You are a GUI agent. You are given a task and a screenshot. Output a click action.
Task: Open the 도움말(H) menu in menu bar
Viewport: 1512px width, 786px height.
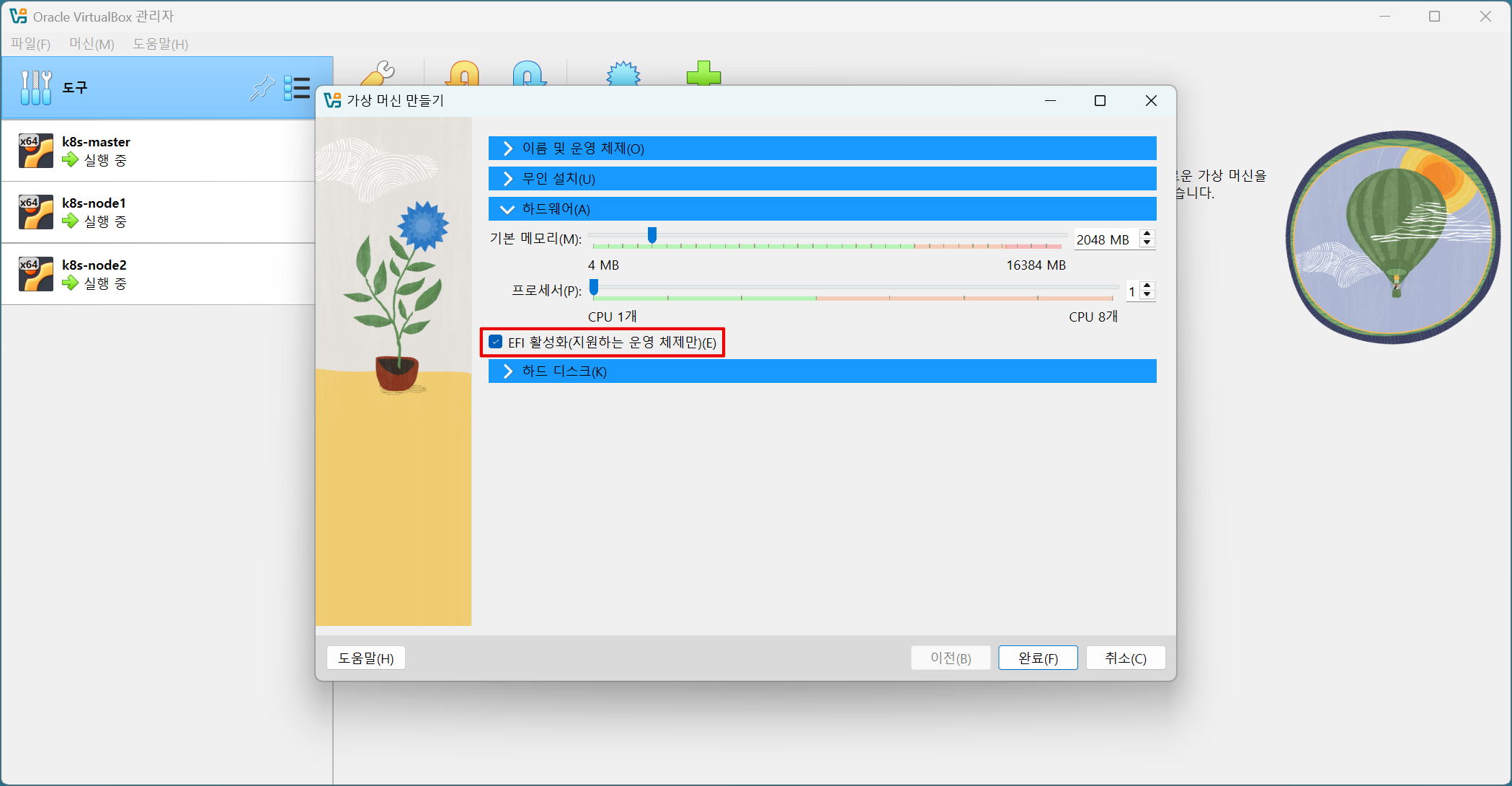[x=160, y=44]
